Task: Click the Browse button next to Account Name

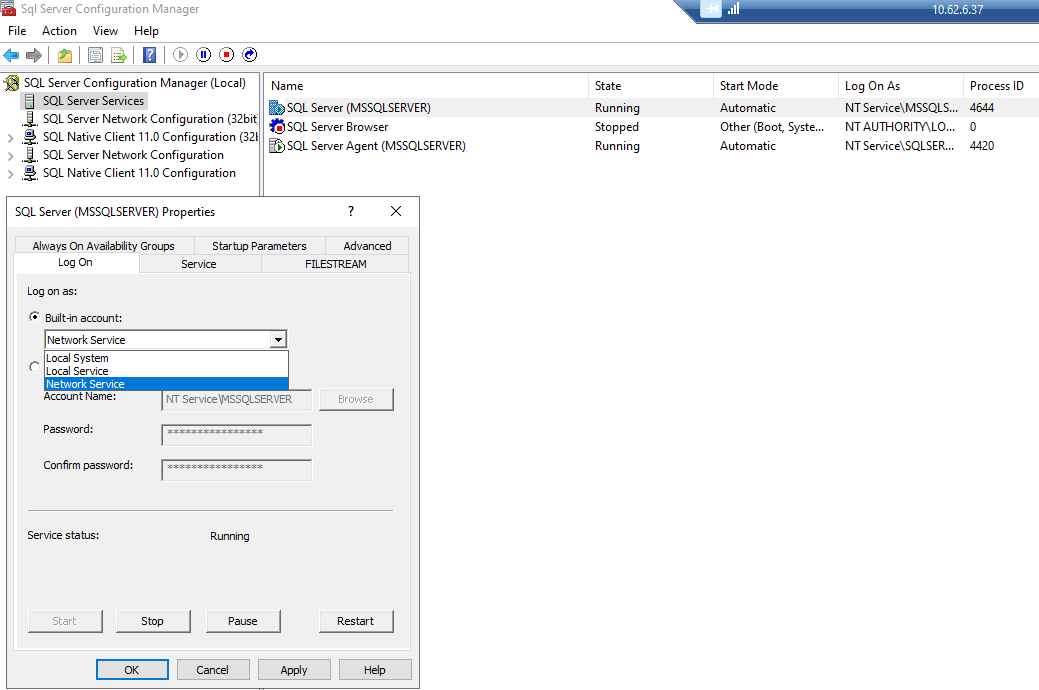Action: [x=356, y=399]
